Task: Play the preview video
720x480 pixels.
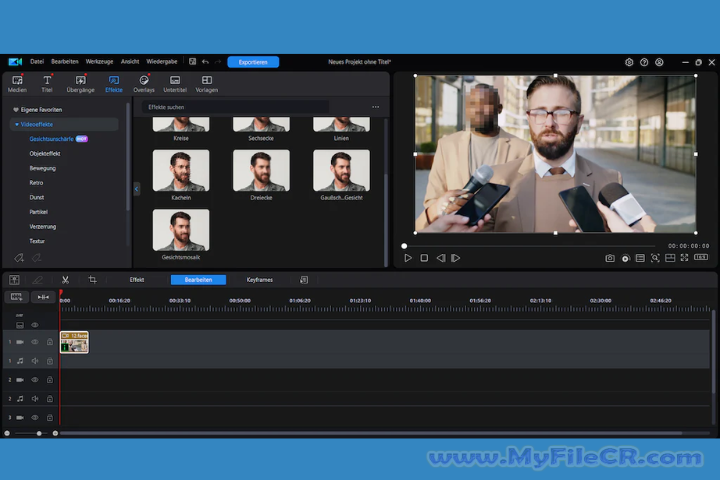Action: coord(408,258)
